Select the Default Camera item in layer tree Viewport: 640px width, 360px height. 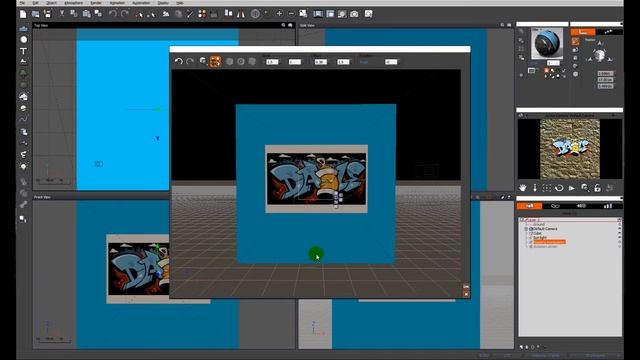point(545,229)
